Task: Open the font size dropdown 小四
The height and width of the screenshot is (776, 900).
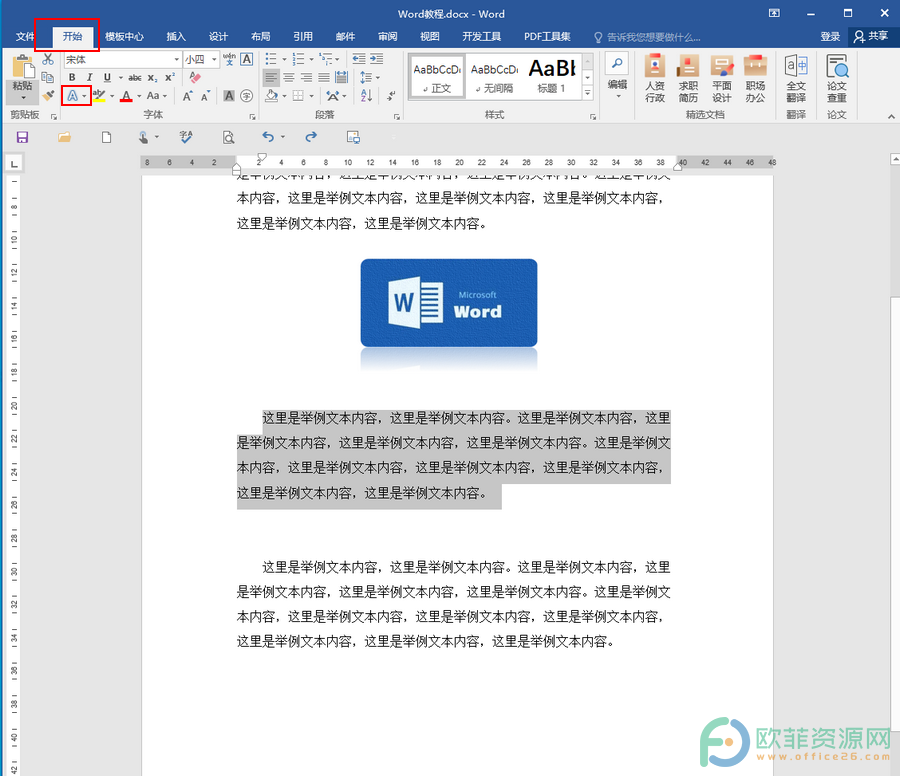Action: click(214, 59)
